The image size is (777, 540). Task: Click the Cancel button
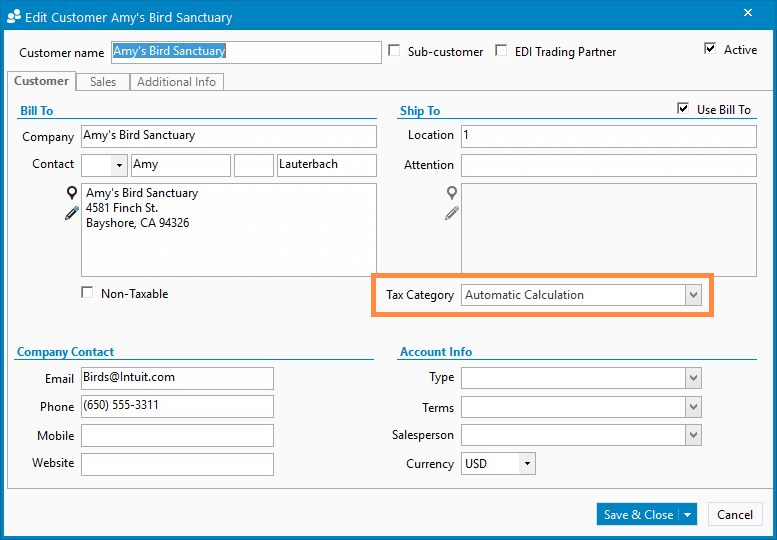[735, 515]
